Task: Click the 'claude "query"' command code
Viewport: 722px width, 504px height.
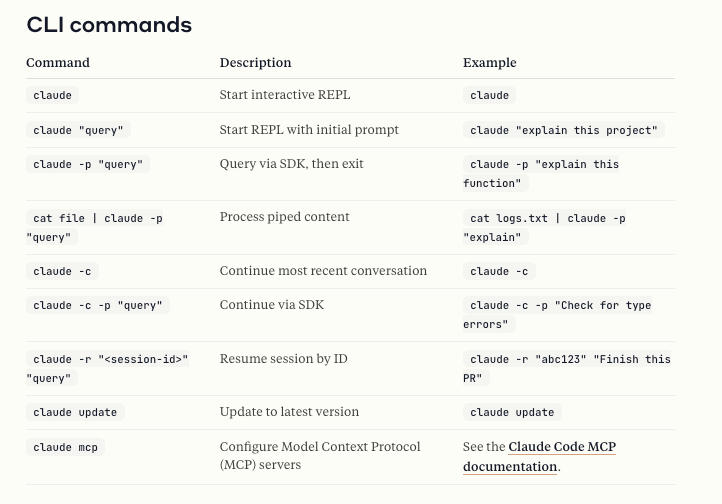Action: pos(78,130)
